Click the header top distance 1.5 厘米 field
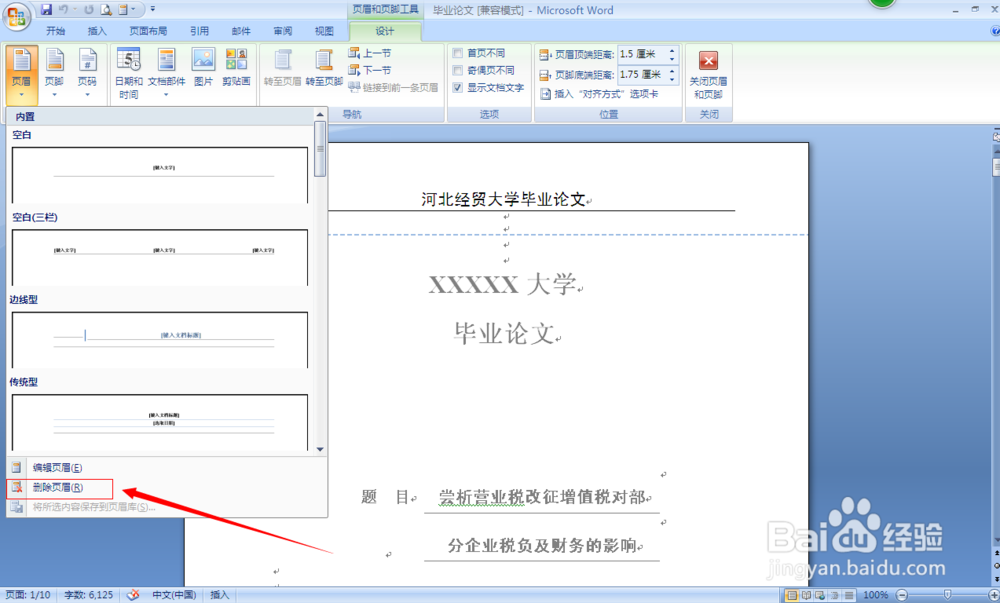 pos(642,54)
